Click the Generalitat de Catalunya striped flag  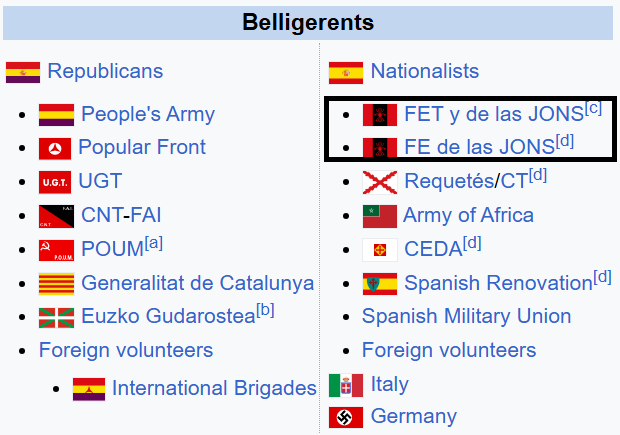pyautogui.click(x=56, y=284)
